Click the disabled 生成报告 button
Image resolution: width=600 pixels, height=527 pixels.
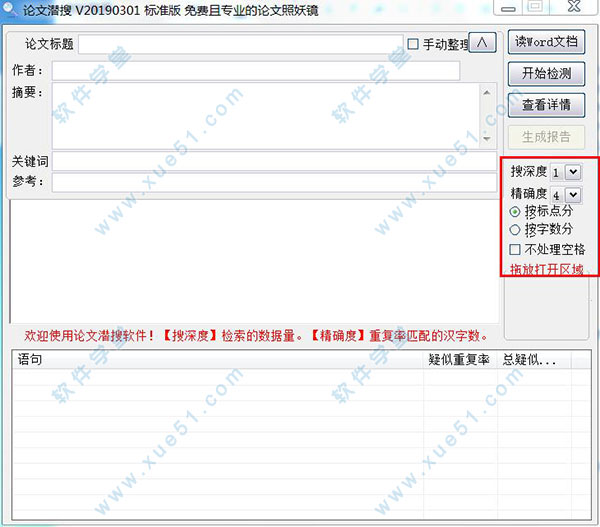pos(546,137)
